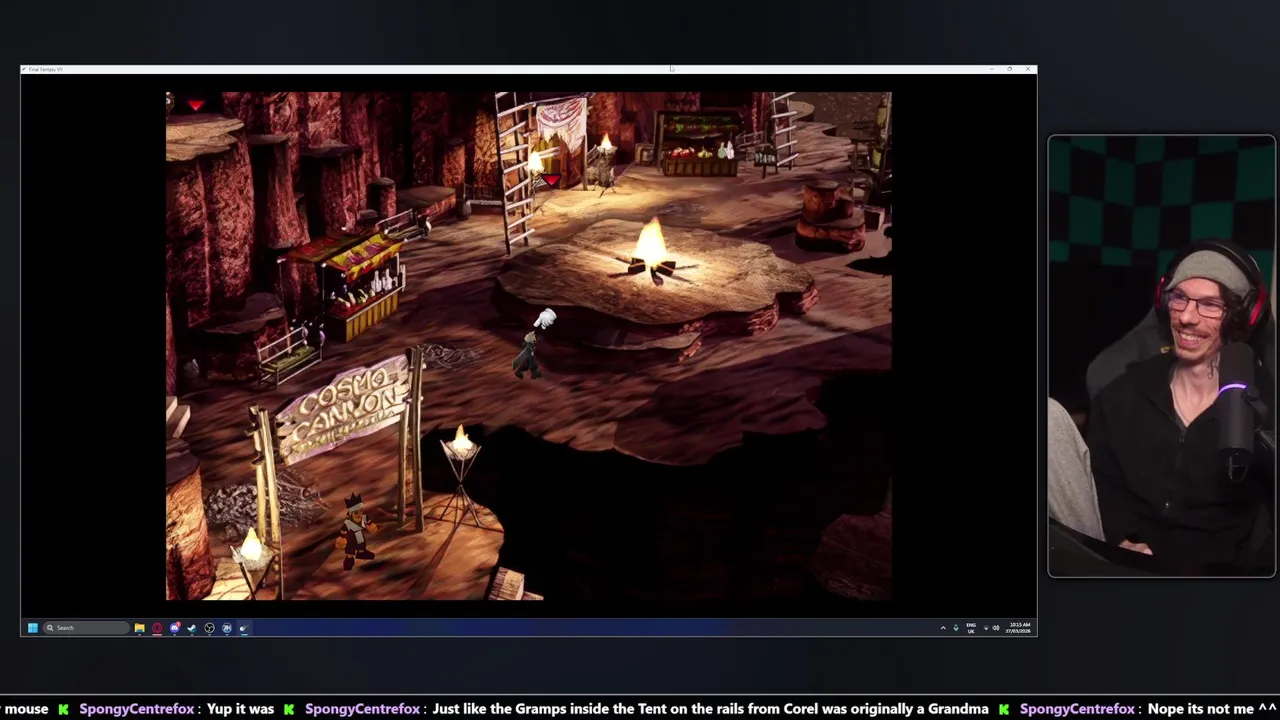Click the gatekeeper NPC under the sign
1280x720 pixels.
tap(355, 530)
